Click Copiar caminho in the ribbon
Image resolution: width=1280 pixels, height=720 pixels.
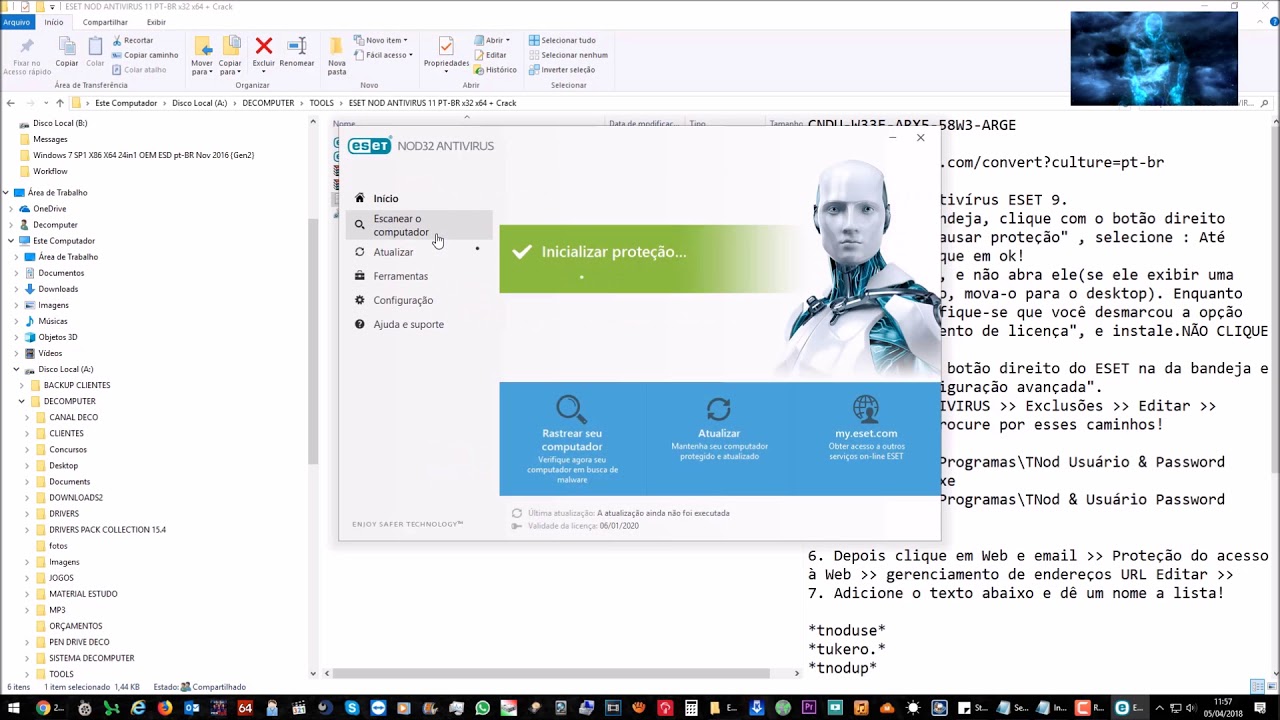point(144,55)
